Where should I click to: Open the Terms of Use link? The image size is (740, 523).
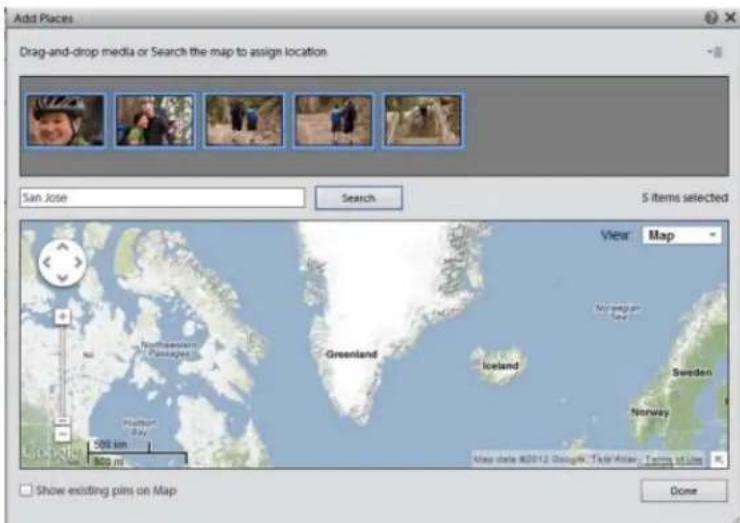tap(673, 459)
